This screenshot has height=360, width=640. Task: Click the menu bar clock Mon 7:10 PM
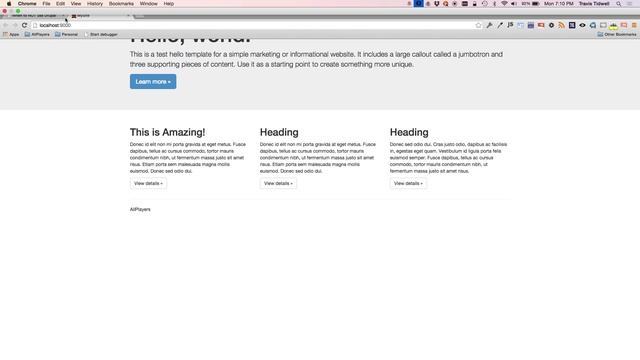coord(558,4)
